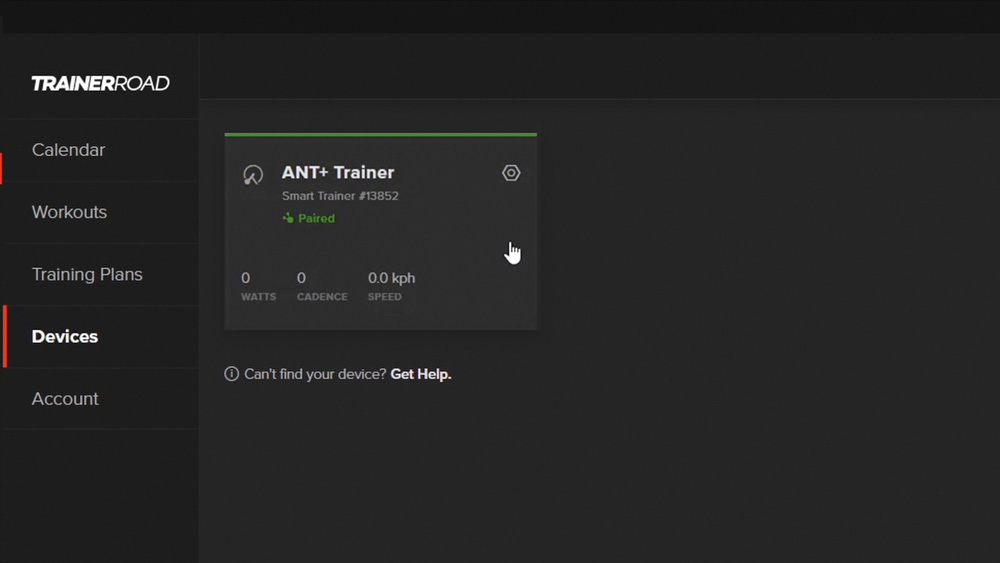
Task: Click "Can't find your device?" text
Action: pos(315,374)
